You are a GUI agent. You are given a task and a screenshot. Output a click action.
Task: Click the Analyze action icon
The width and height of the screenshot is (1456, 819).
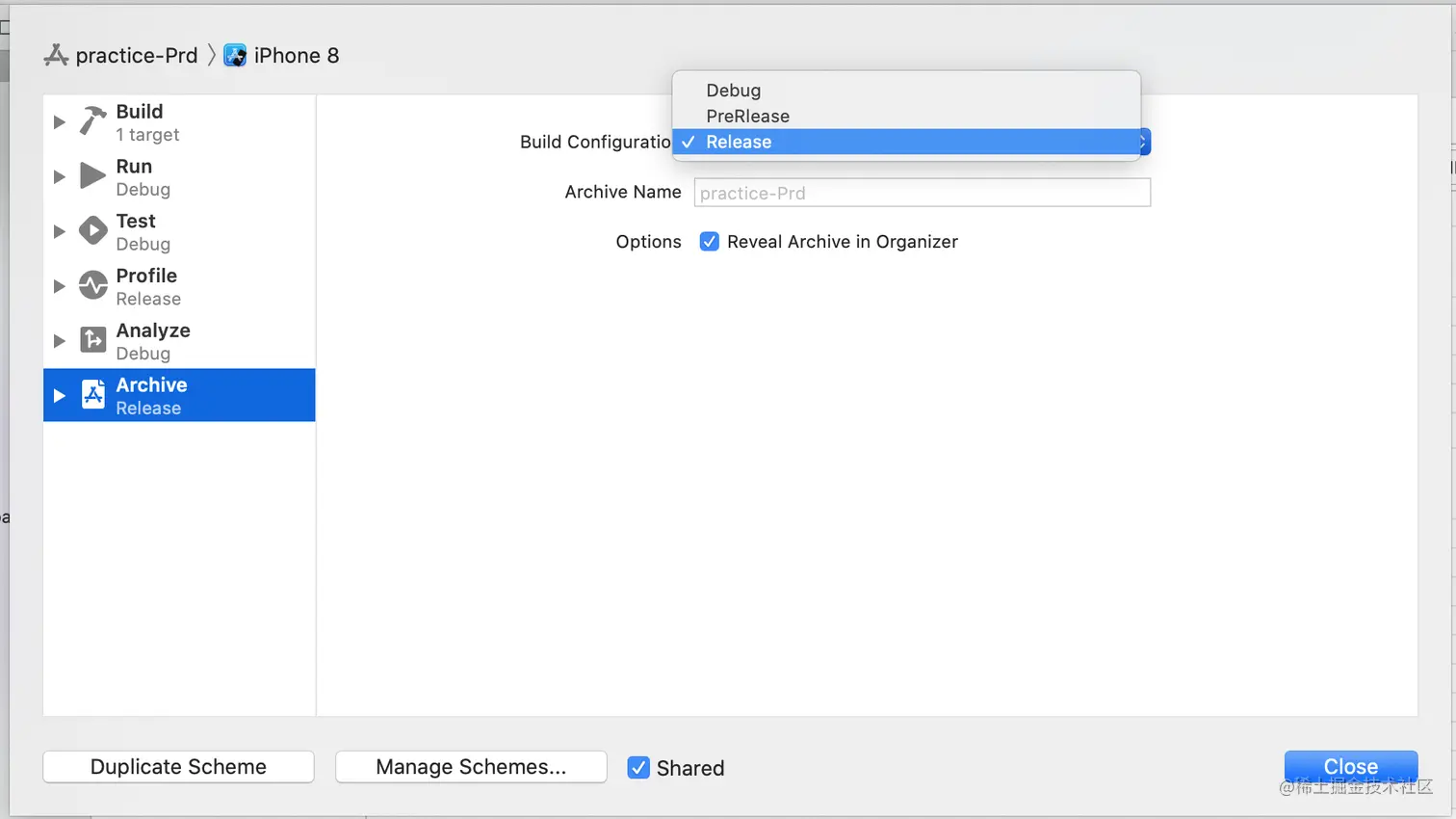pos(92,340)
